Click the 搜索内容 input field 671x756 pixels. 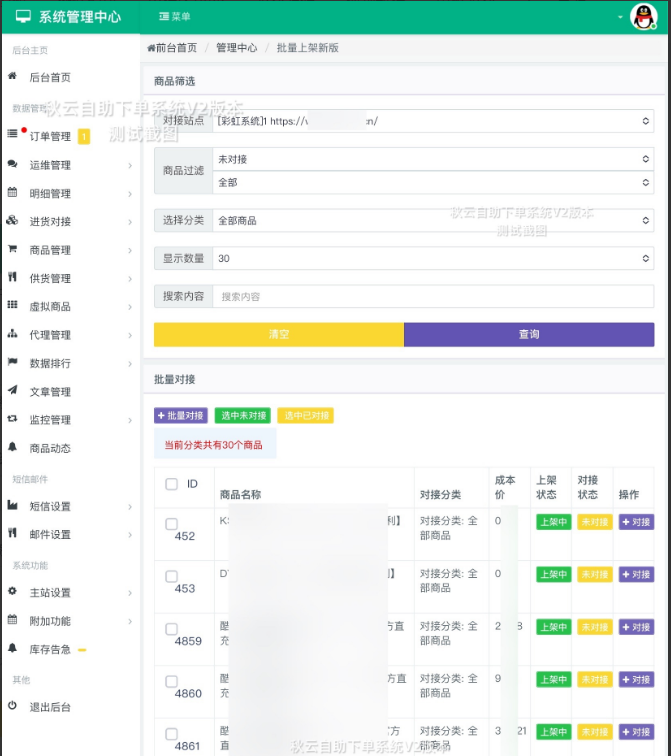(x=433, y=297)
